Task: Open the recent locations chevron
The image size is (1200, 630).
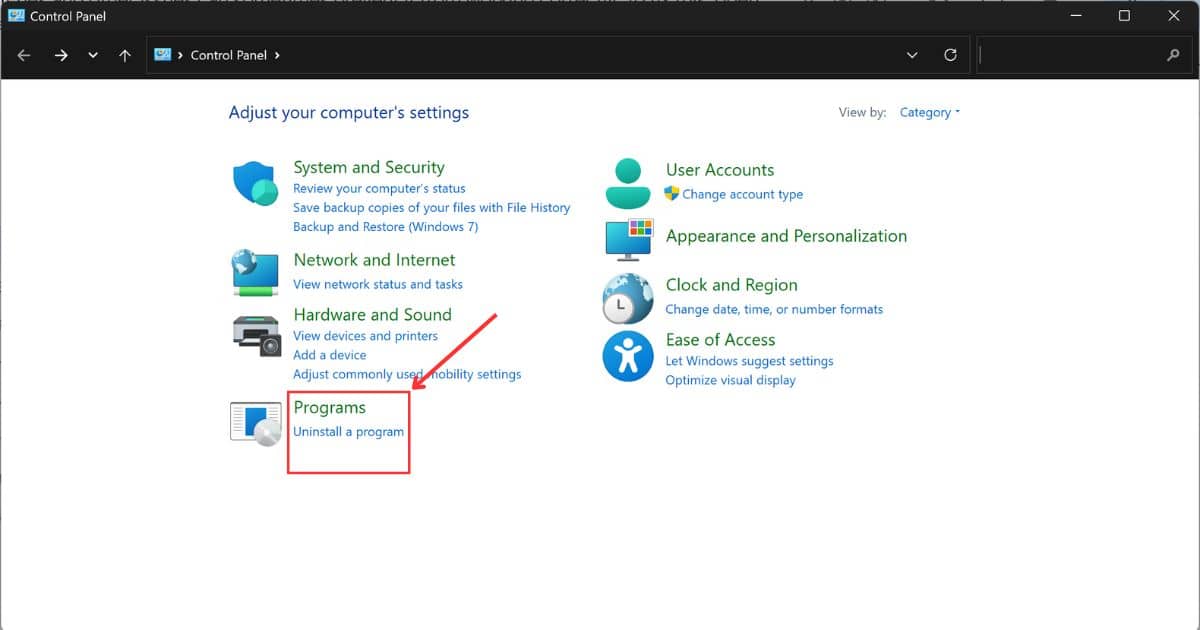Action: (x=93, y=56)
